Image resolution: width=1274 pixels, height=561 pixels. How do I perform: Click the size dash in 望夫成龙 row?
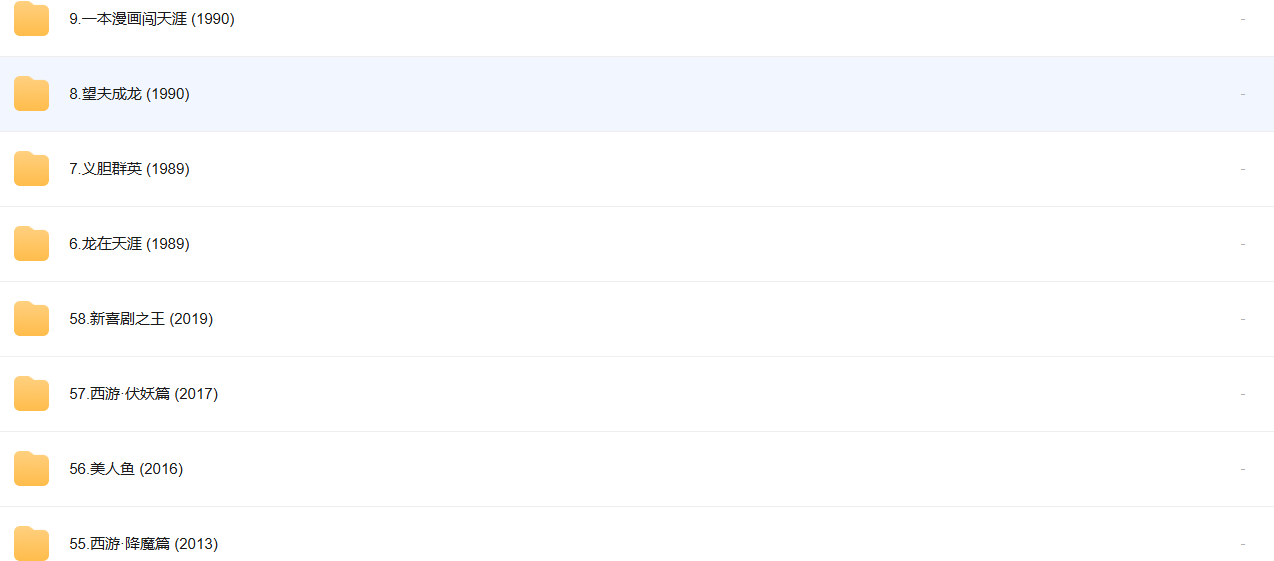tap(1243, 94)
